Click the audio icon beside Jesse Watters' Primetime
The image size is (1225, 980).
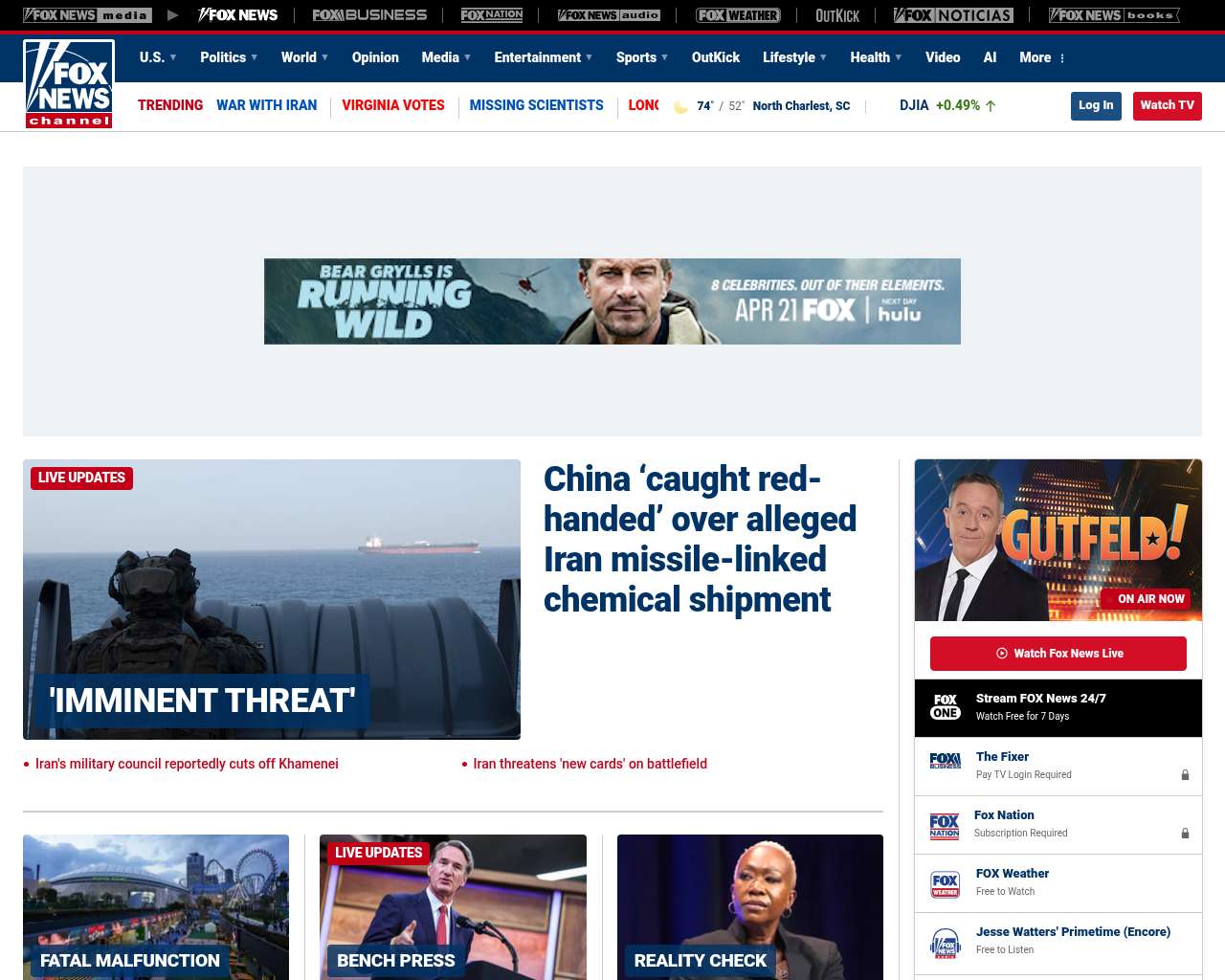click(x=946, y=943)
